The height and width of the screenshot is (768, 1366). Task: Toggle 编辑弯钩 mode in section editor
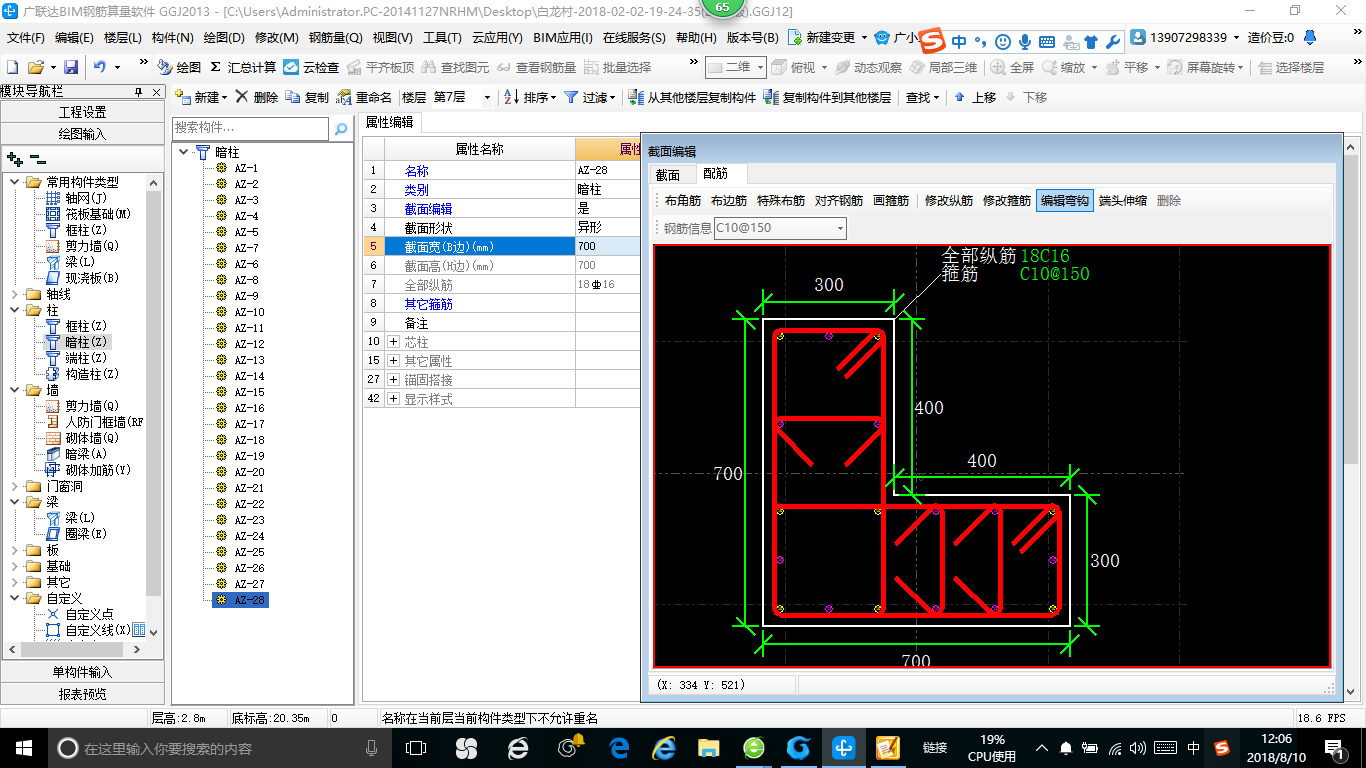[1064, 200]
